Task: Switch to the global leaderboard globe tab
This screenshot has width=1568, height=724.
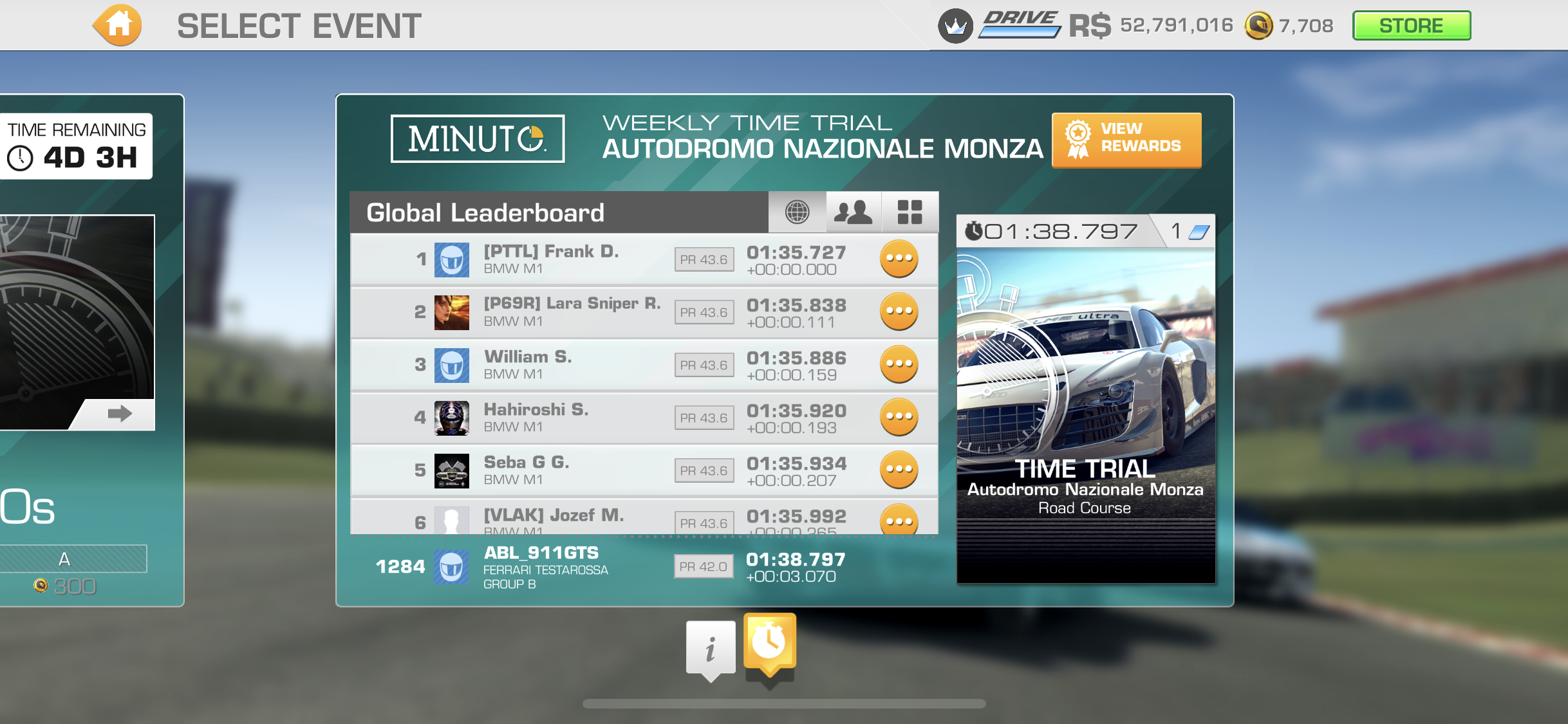Action: coord(797,212)
